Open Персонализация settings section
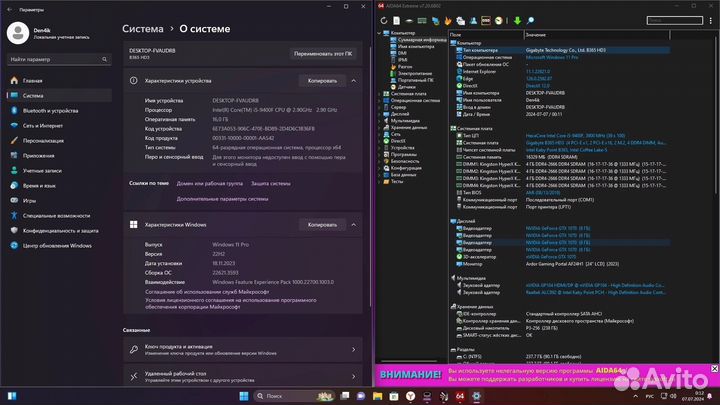The image size is (720, 405). pyautogui.click(x=59, y=141)
